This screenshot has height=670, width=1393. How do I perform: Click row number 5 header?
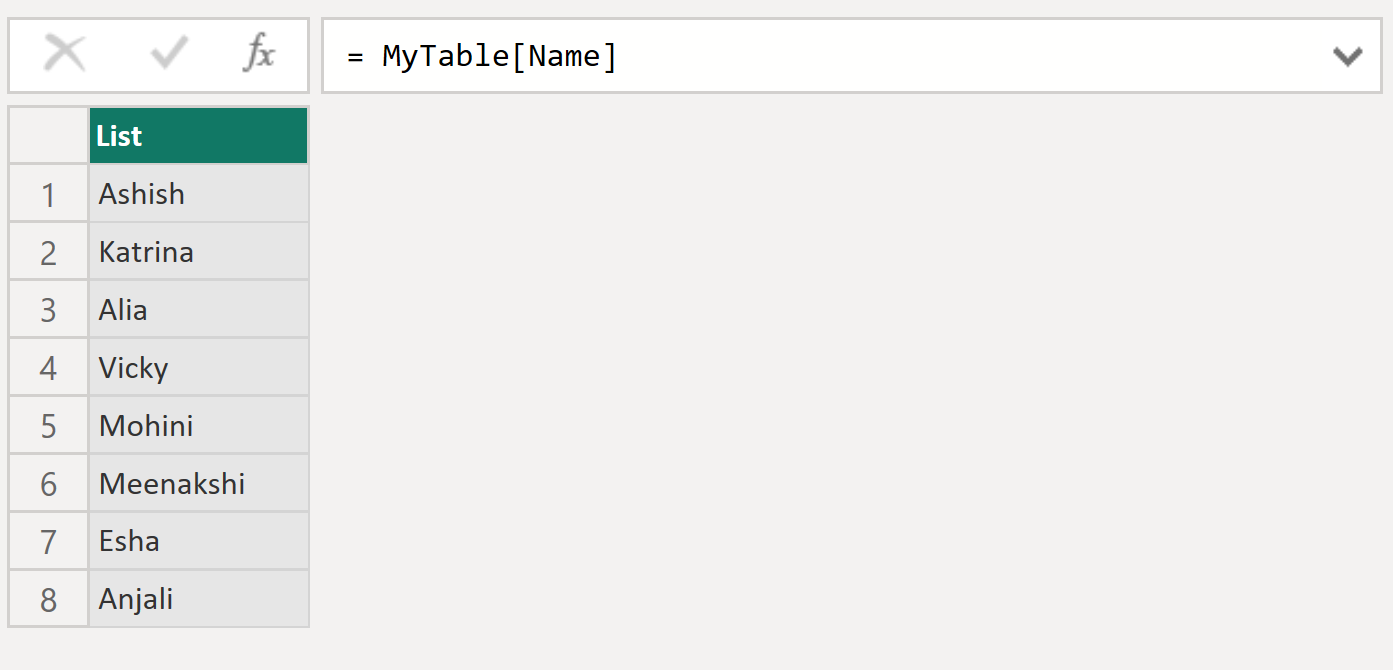tap(48, 427)
